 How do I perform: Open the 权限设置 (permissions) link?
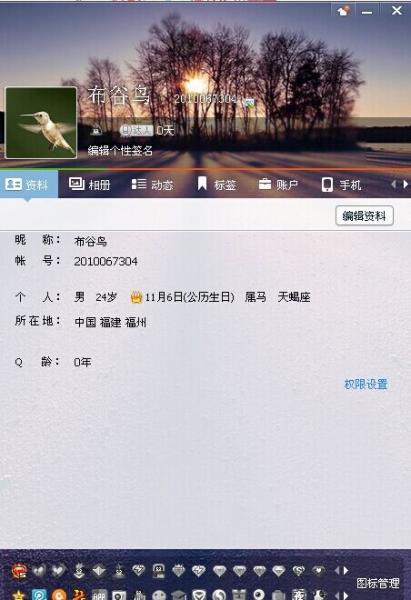pos(366,384)
